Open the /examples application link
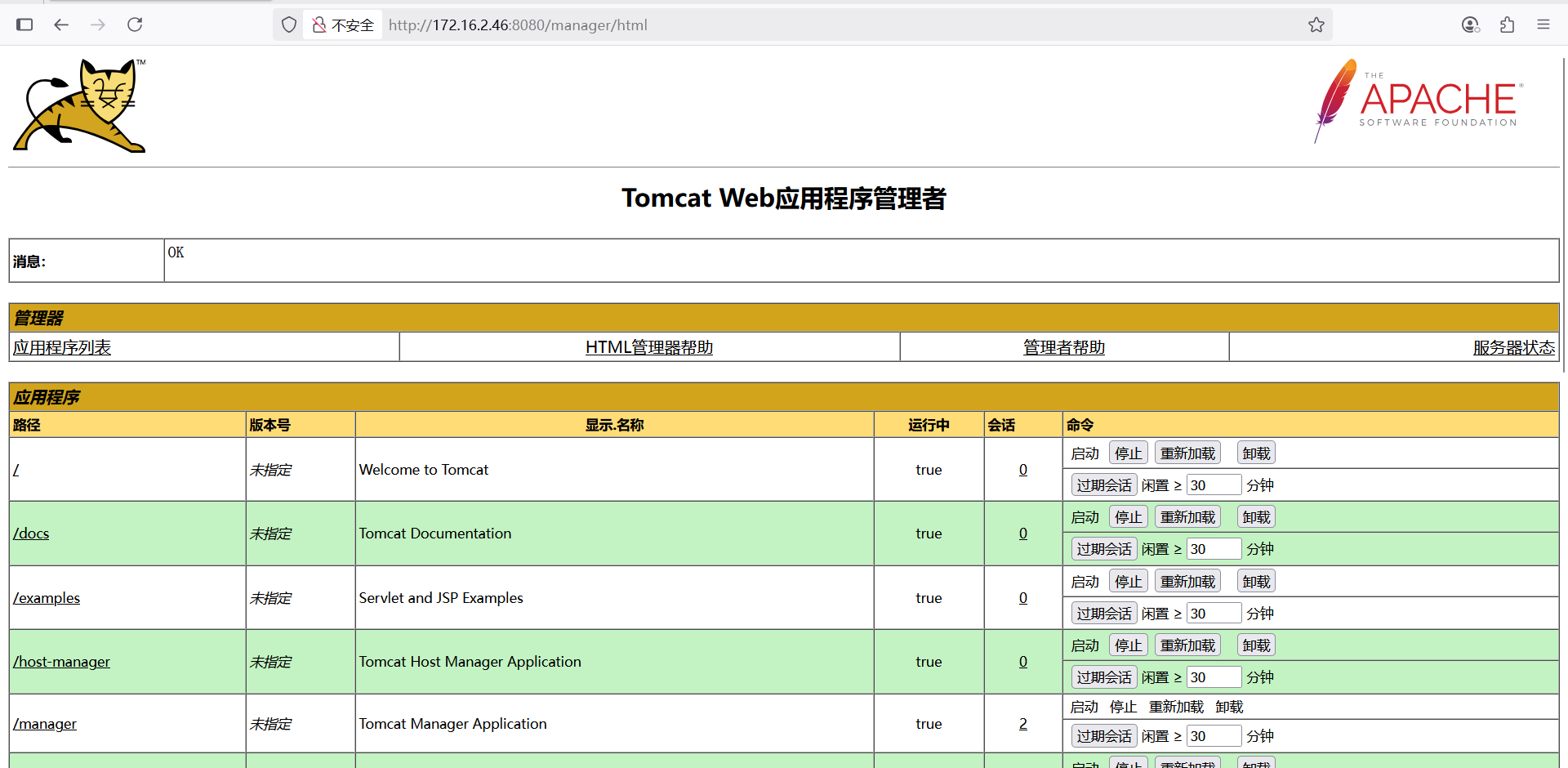This screenshot has width=1568, height=768. pyautogui.click(x=47, y=598)
